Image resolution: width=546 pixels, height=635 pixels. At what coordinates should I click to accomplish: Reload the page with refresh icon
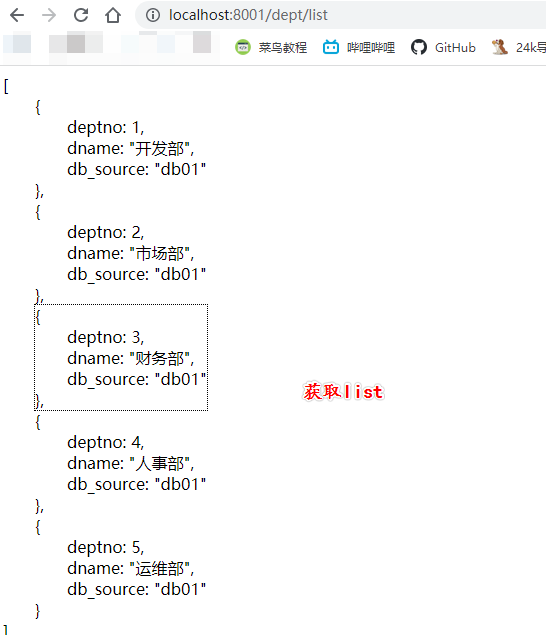pyautogui.click(x=81, y=15)
